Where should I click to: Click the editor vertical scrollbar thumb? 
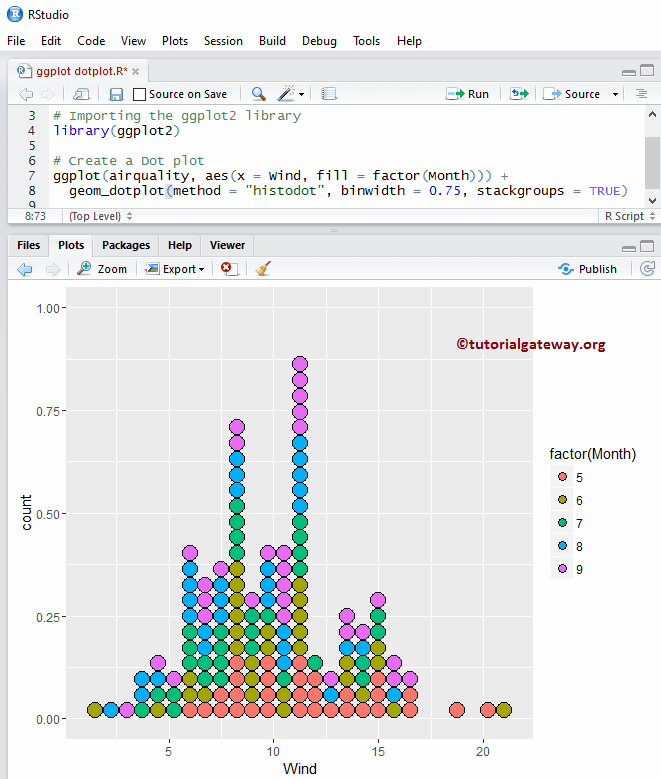[652, 162]
